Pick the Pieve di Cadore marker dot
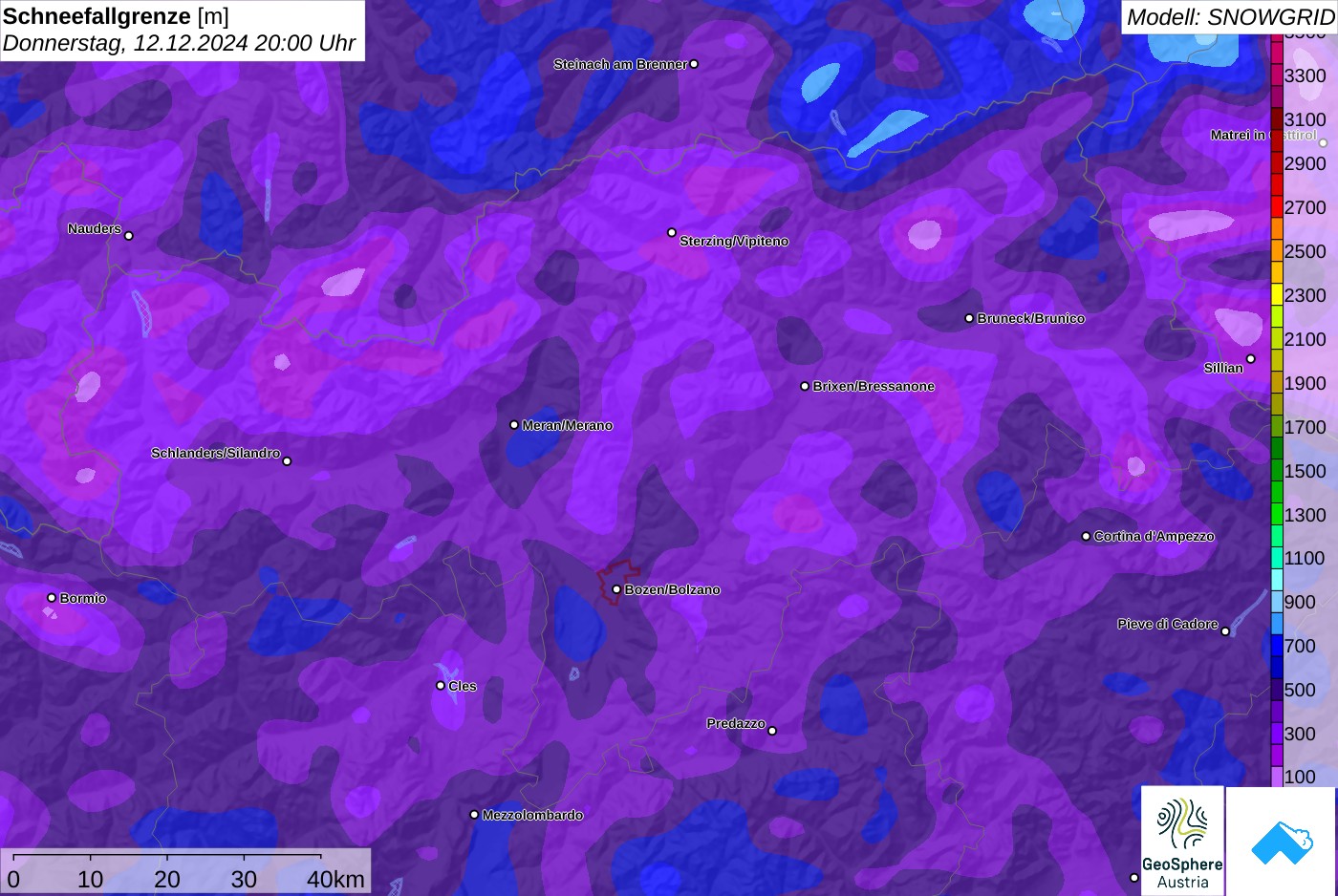The height and width of the screenshot is (896, 1338). coord(1225,630)
